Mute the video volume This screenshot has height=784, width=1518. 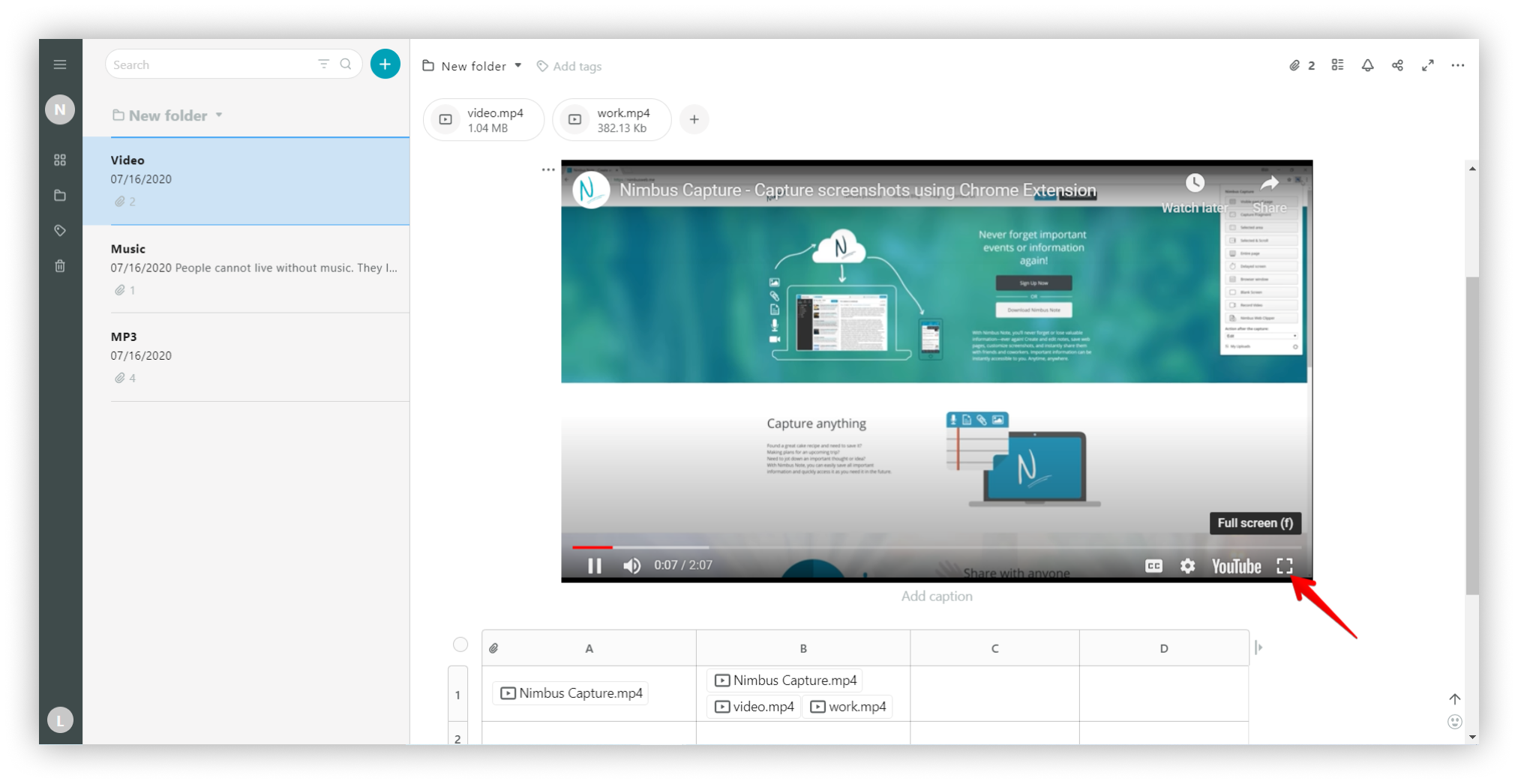(x=632, y=566)
